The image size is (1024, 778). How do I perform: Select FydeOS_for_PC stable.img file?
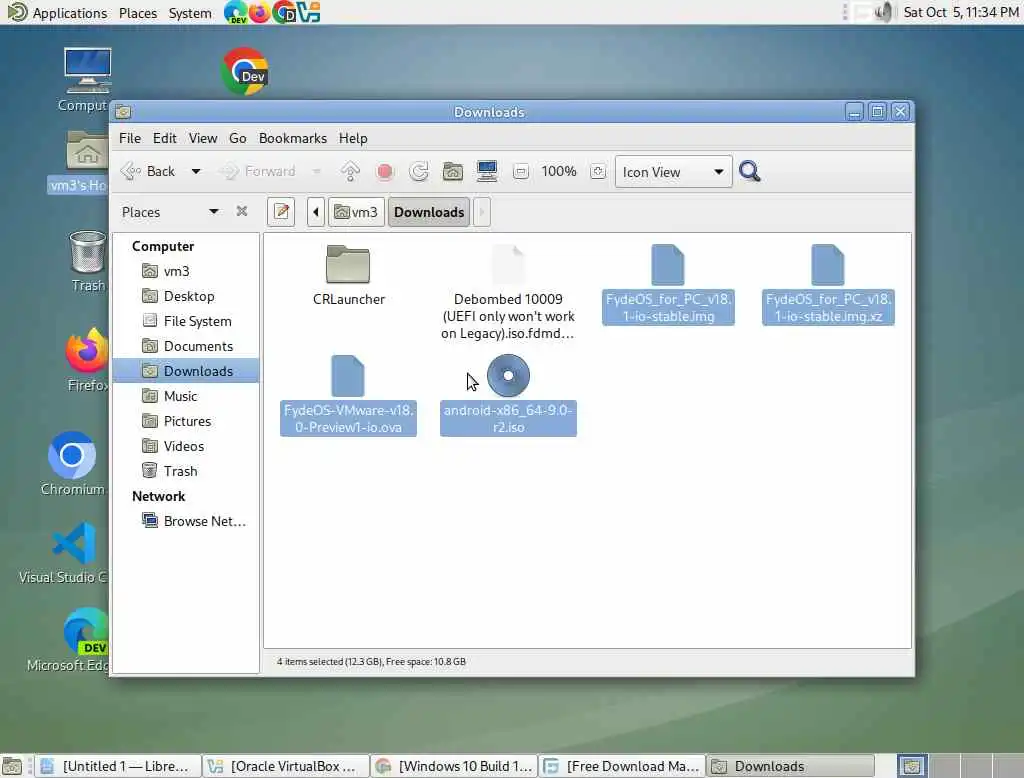click(668, 284)
